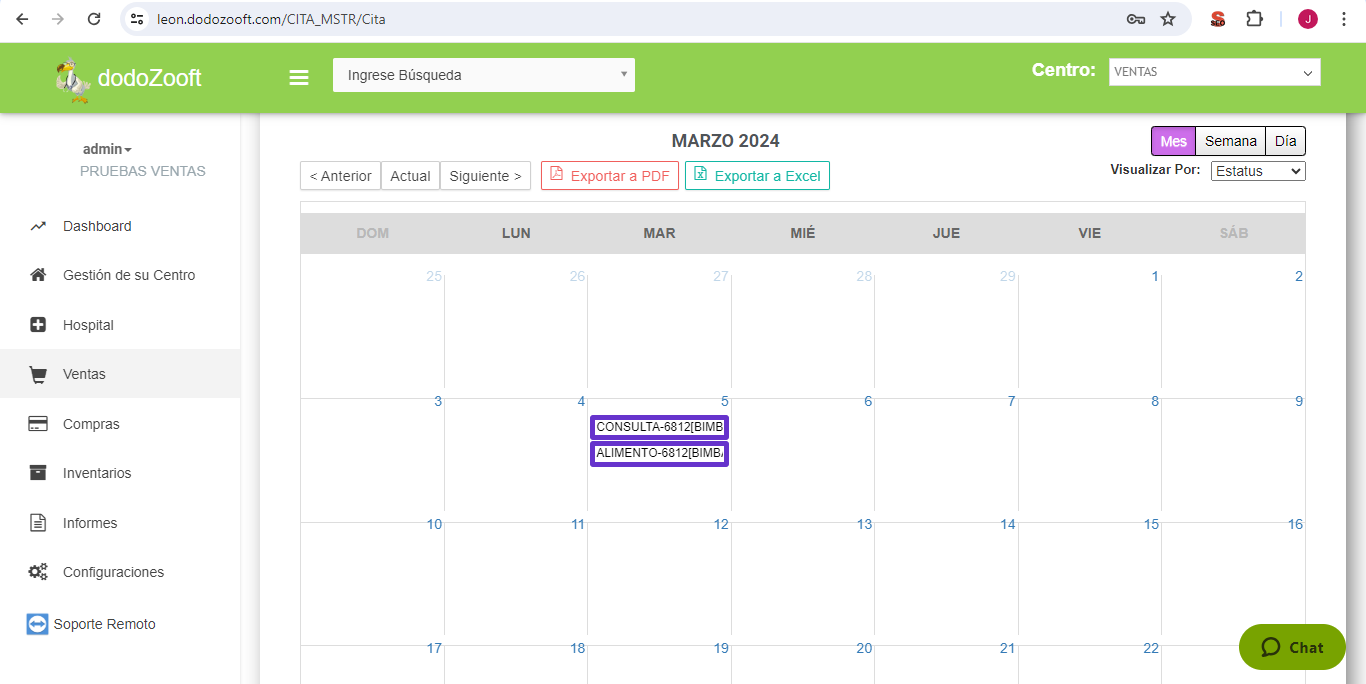Open browser extensions puzzle icon
1366x684 pixels.
(x=1254, y=19)
